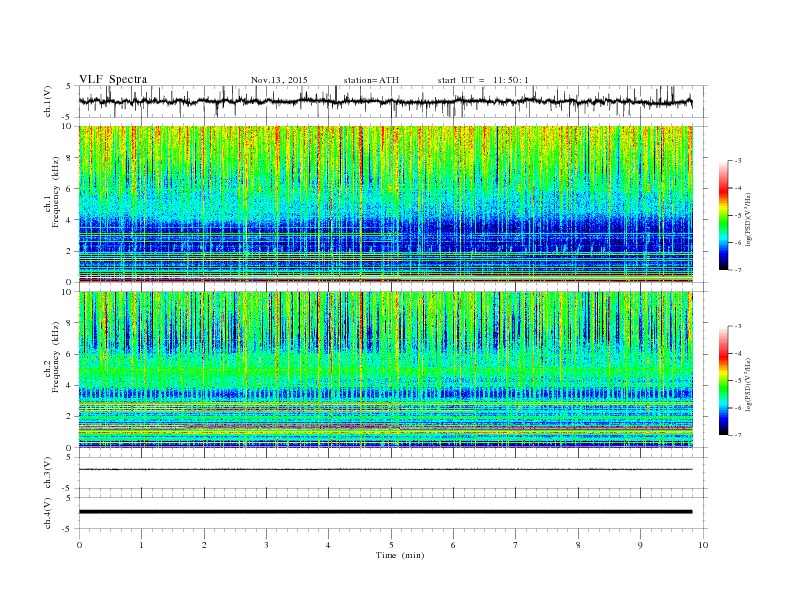This screenshot has width=792, height=612.
Task: Click time axis tick label "7"
Action: click(516, 545)
